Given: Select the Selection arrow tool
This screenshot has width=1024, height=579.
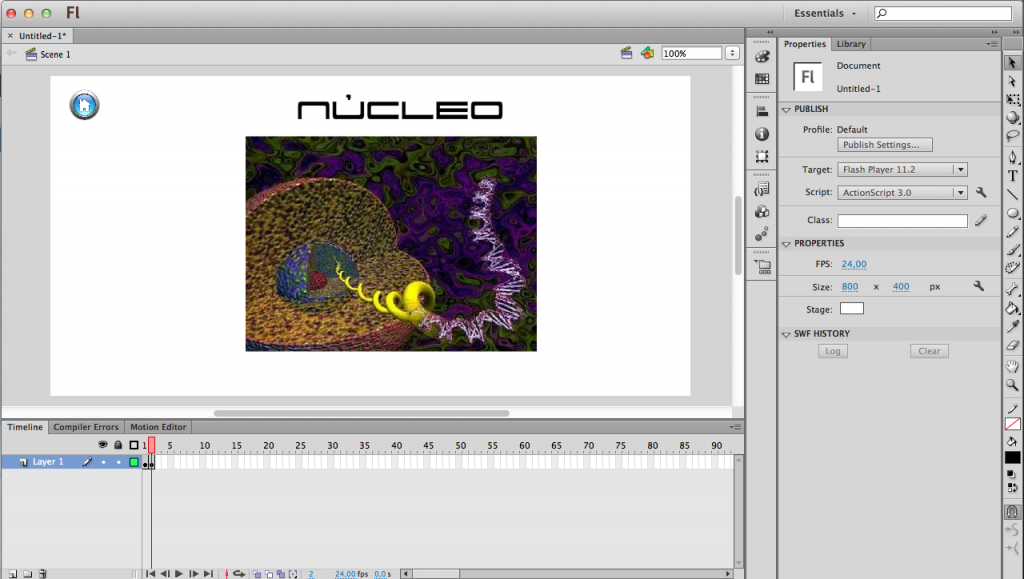Looking at the screenshot, I should coord(1012,63).
